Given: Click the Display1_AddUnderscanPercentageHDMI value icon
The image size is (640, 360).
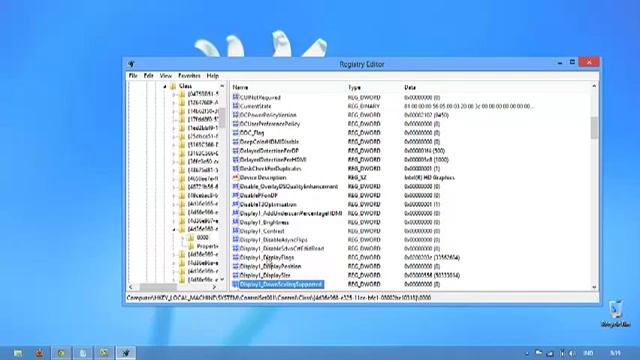Looking at the screenshot, I should (x=236, y=213).
